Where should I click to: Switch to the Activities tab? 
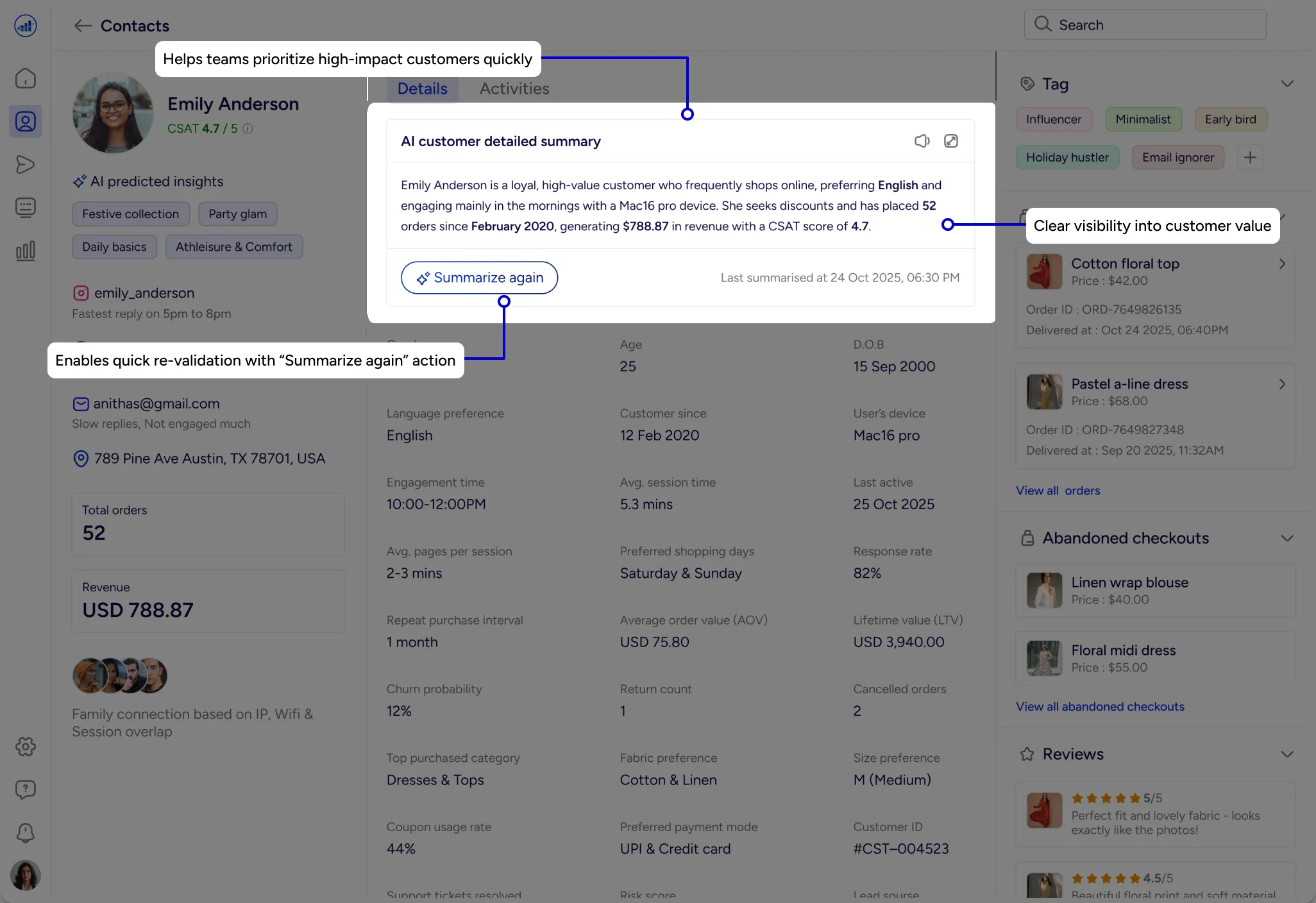(x=514, y=89)
